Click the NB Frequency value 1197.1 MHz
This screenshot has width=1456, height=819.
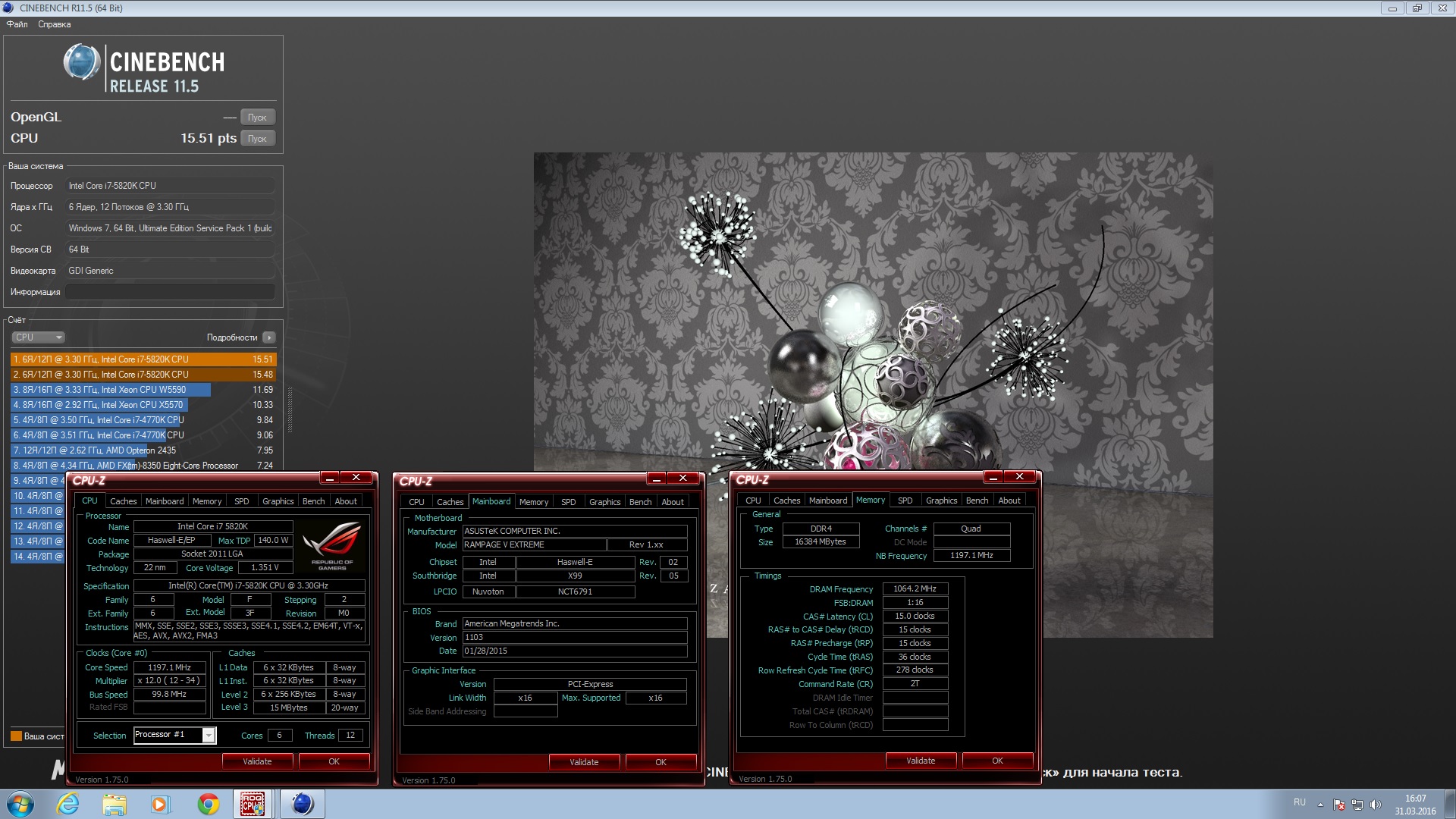pos(971,556)
